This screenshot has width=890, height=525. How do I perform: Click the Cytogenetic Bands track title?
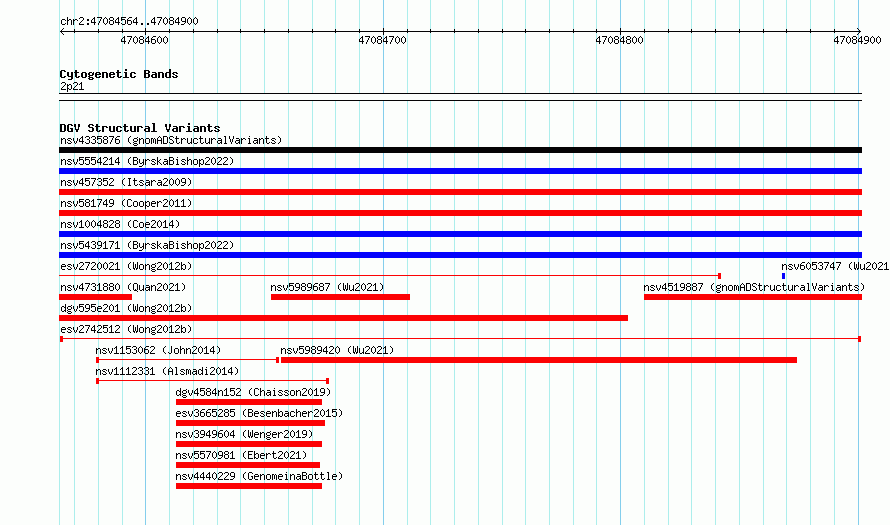pos(119,74)
